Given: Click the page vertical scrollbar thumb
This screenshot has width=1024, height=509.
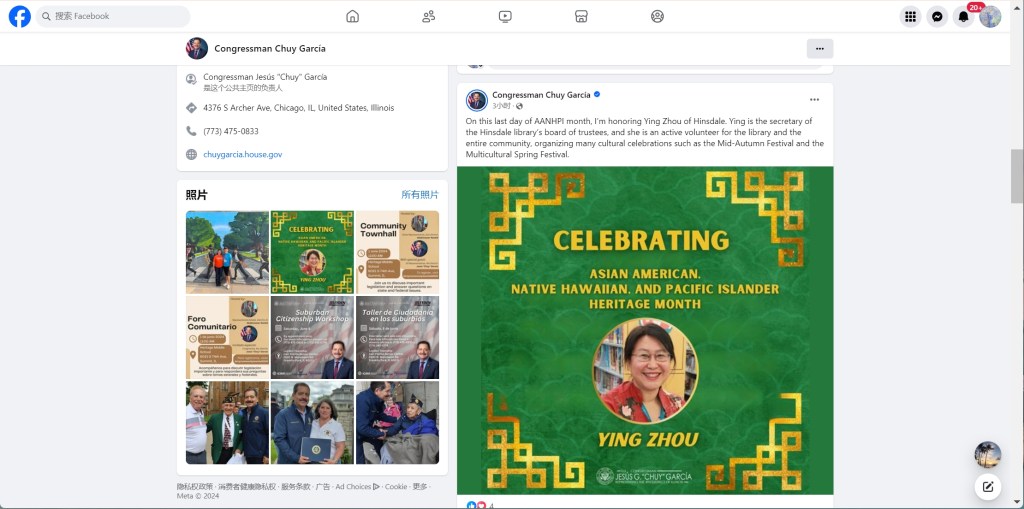Looking at the screenshot, I should click(1017, 176).
